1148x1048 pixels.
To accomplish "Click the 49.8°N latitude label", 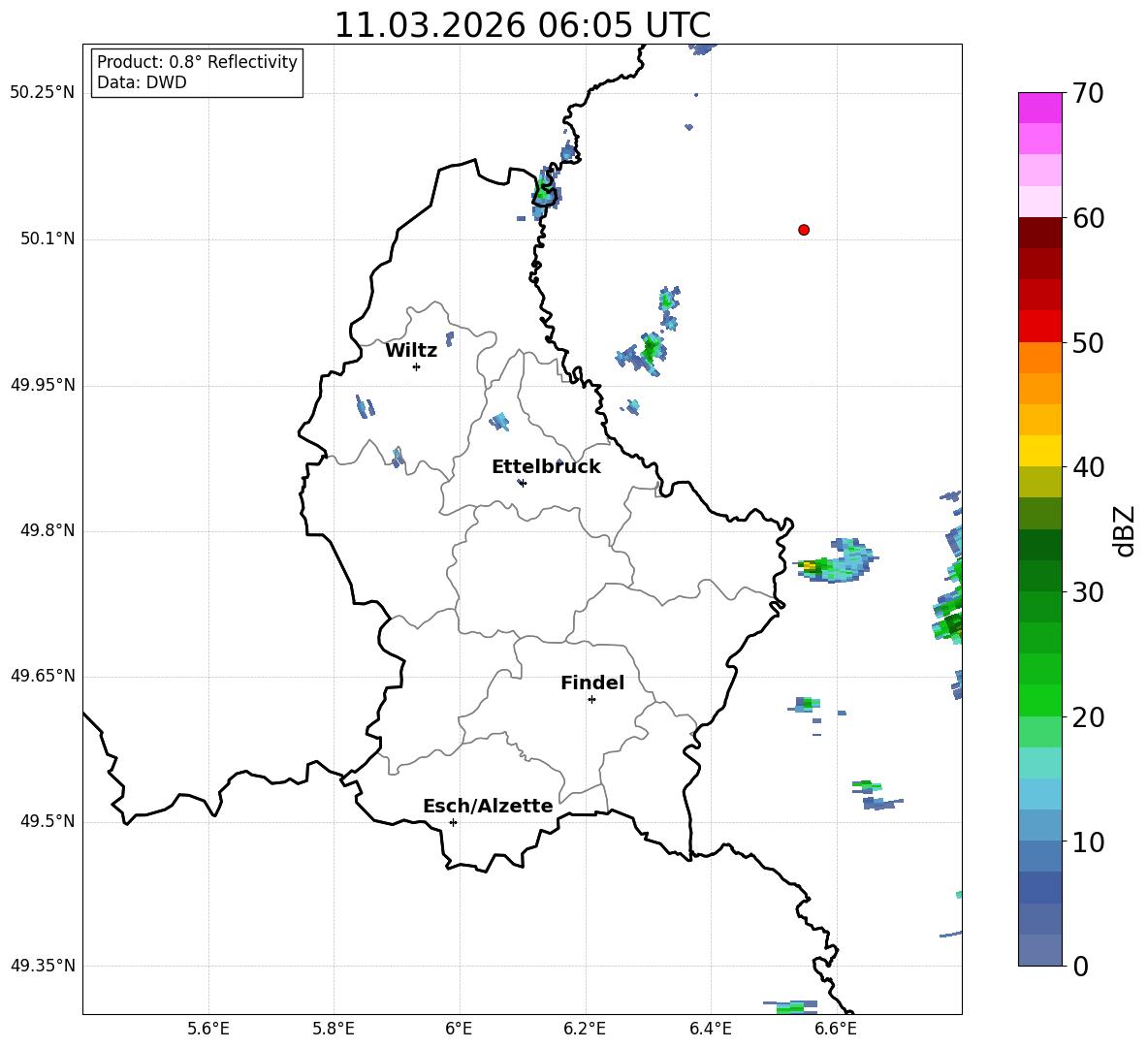I will (x=48, y=530).
